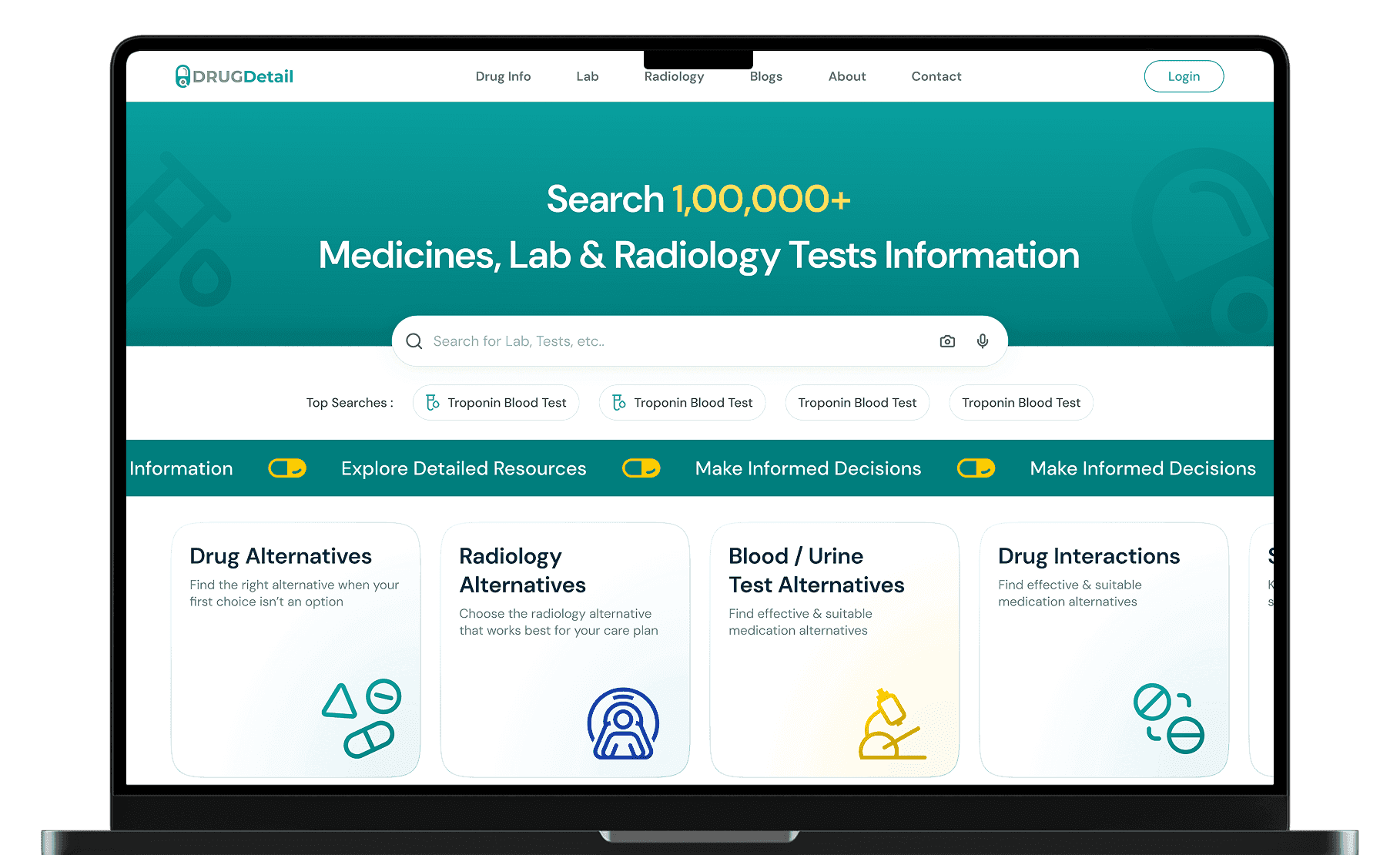The width and height of the screenshot is (1400, 855).
Task: Toggle the switch next to Information
Action: click(287, 468)
